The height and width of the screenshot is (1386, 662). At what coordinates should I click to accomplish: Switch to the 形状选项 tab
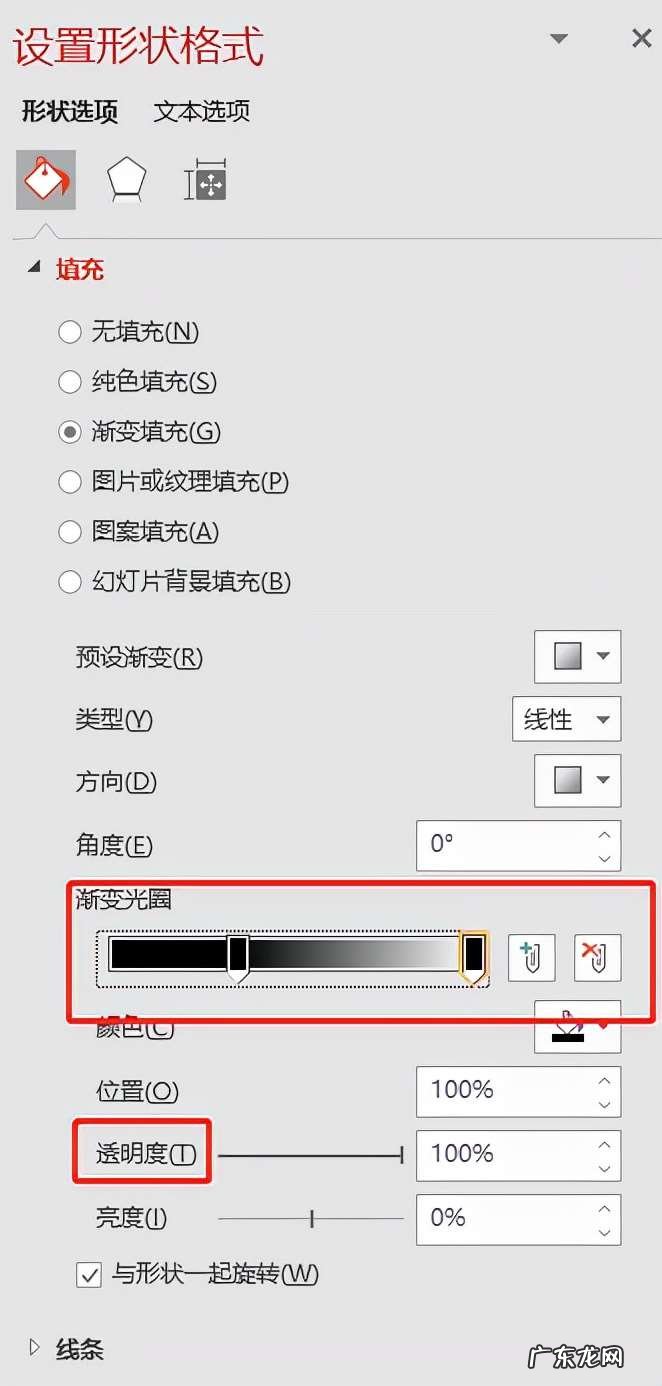[70, 111]
